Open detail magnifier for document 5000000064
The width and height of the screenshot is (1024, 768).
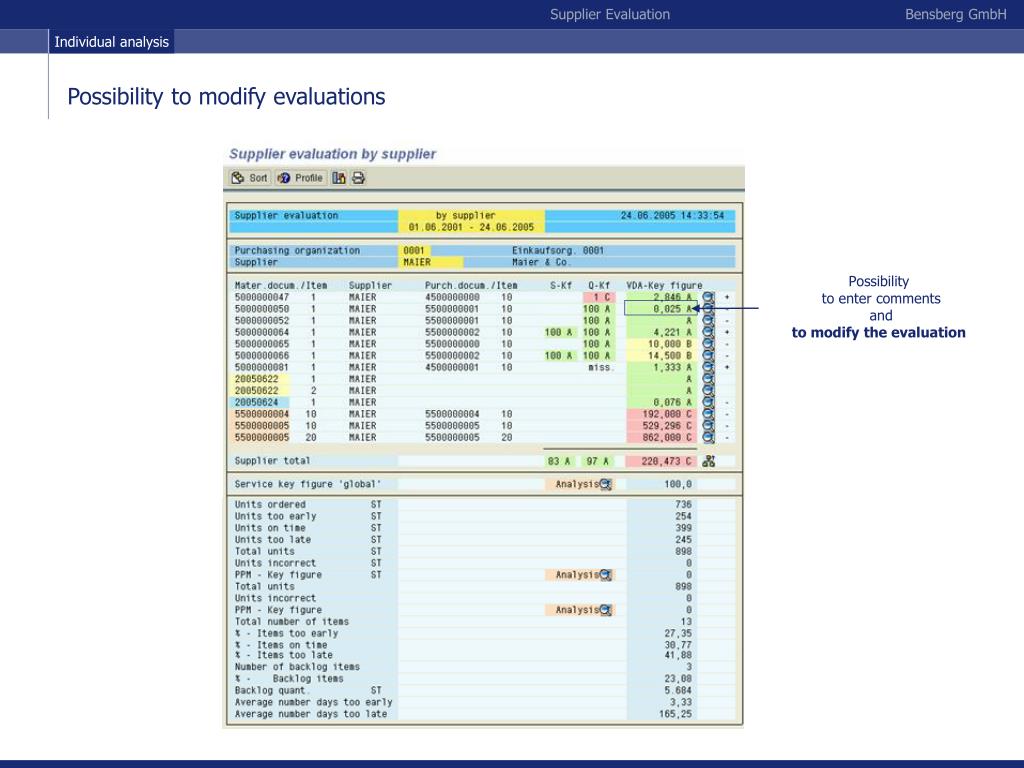point(709,332)
